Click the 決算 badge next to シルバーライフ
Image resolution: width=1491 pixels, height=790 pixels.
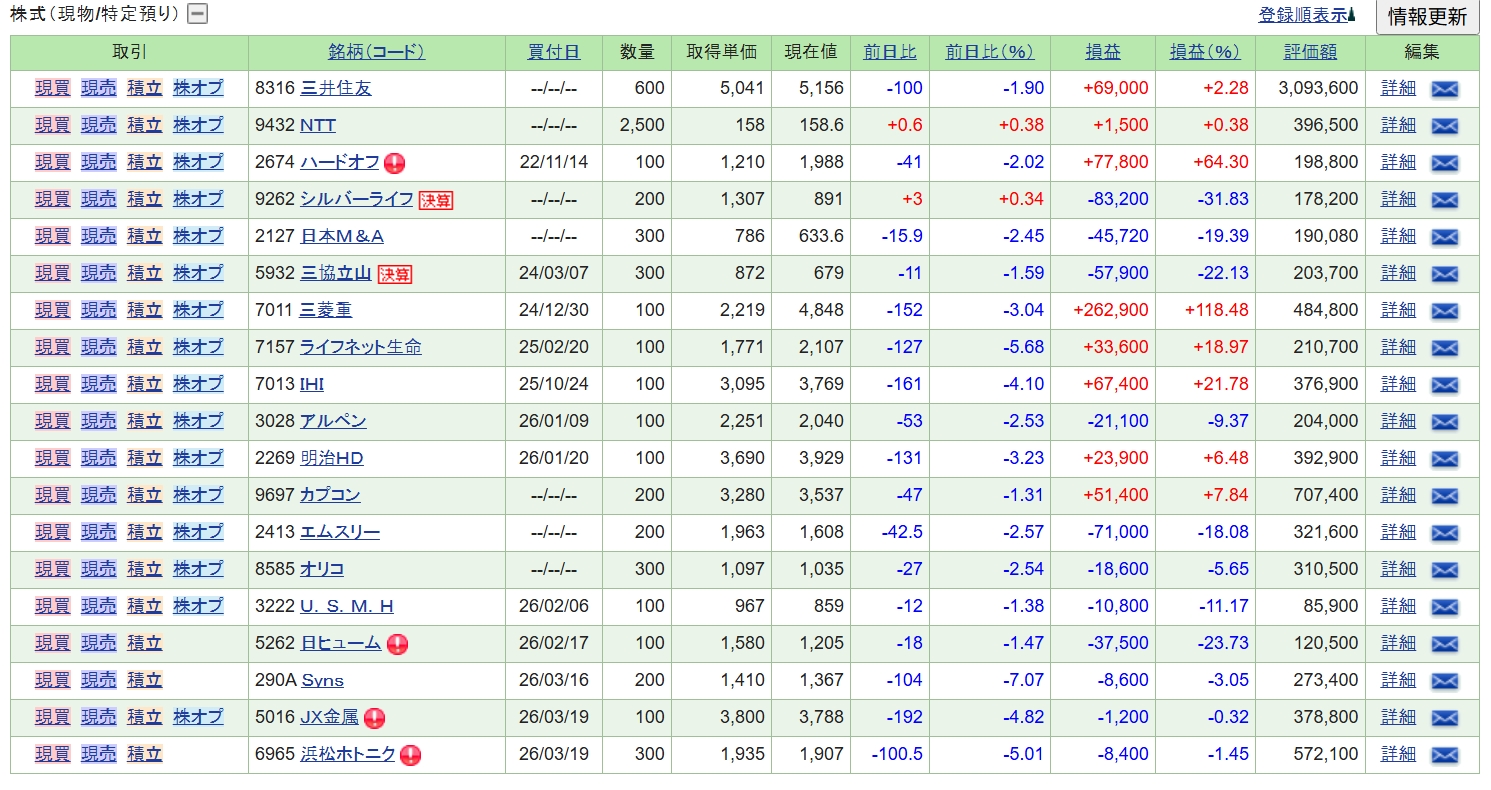pyautogui.click(x=435, y=200)
